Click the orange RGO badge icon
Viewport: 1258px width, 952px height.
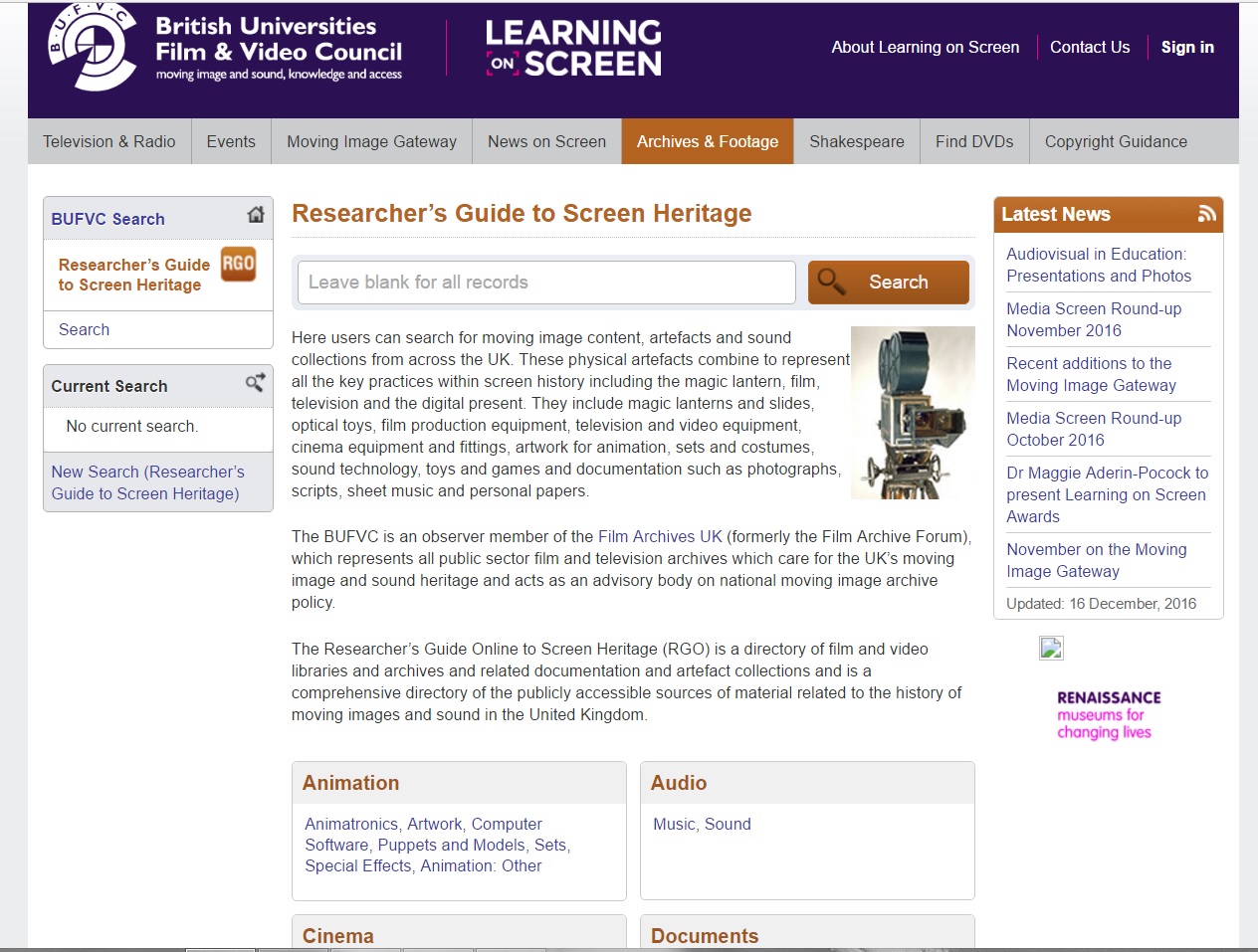pyautogui.click(x=238, y=264)
